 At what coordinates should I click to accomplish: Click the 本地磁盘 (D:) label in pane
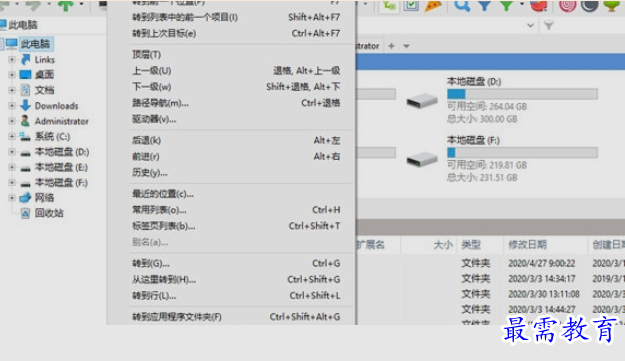coord(474,82)
